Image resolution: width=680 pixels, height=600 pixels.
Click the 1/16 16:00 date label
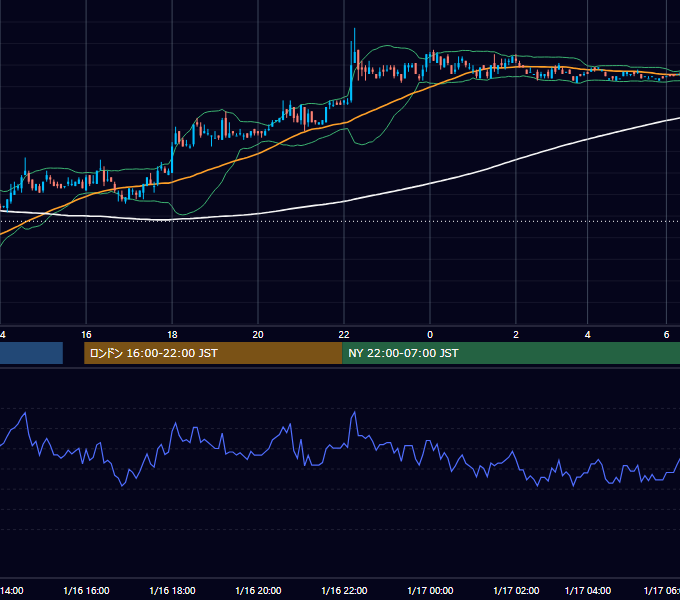86,590
